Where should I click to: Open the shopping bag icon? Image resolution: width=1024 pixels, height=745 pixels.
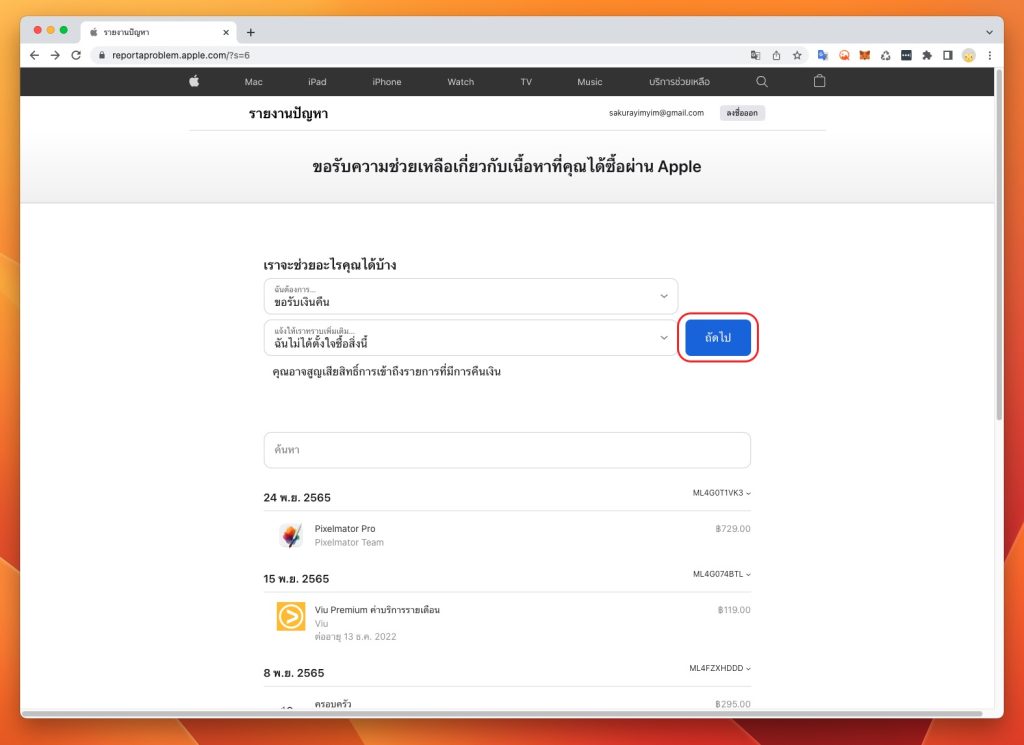tap(819, 82)
